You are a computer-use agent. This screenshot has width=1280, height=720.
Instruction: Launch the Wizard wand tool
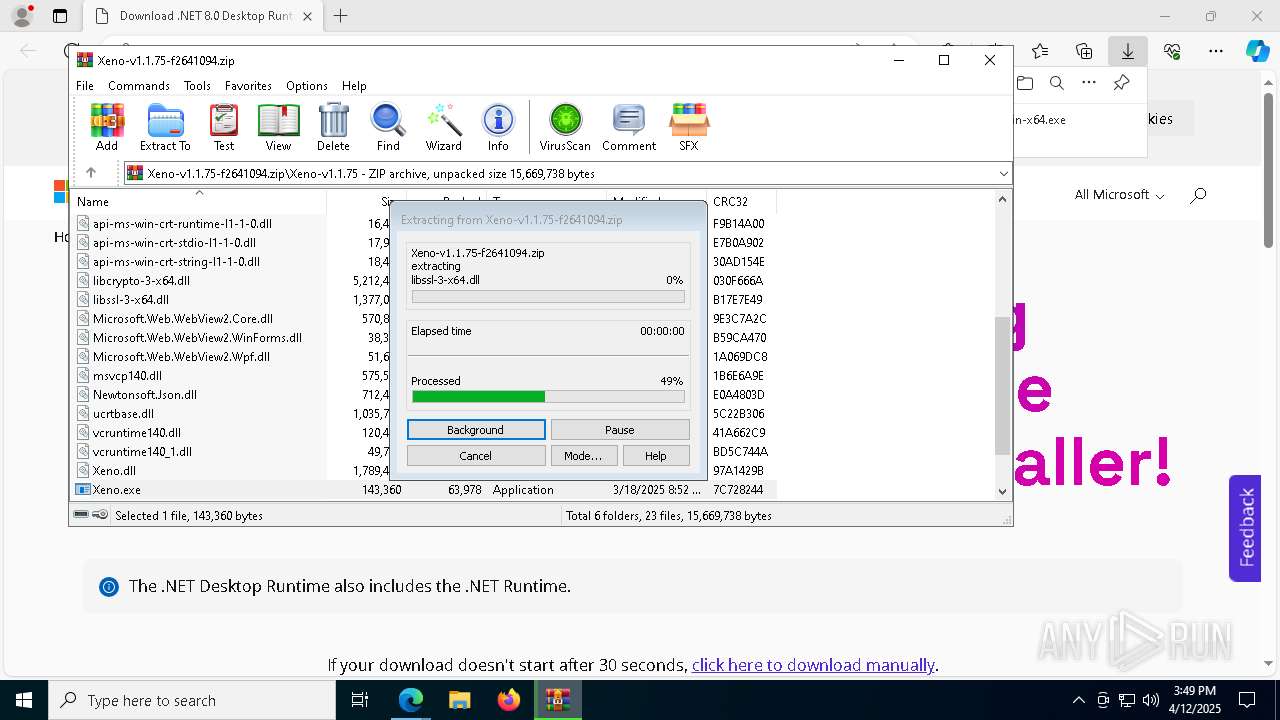click(443, 127)
